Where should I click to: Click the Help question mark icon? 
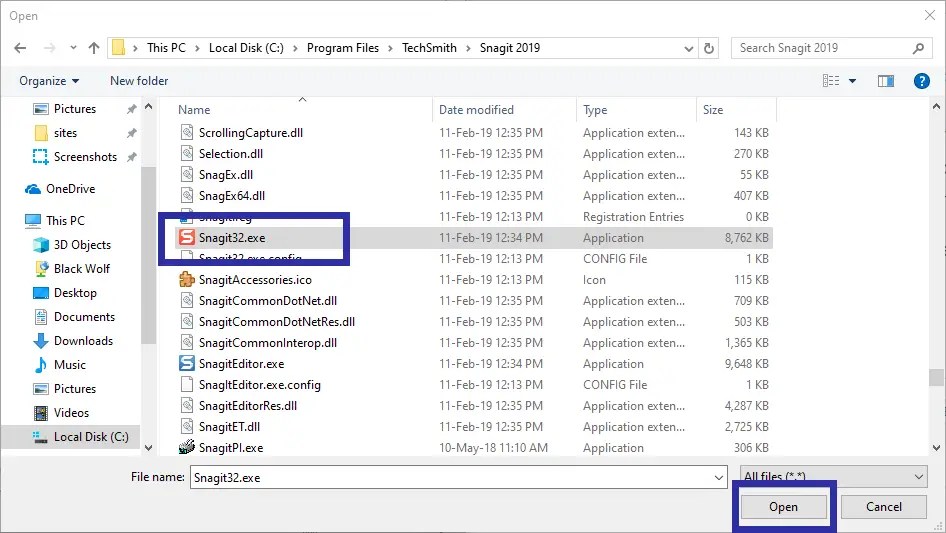[x=922, y=81]
